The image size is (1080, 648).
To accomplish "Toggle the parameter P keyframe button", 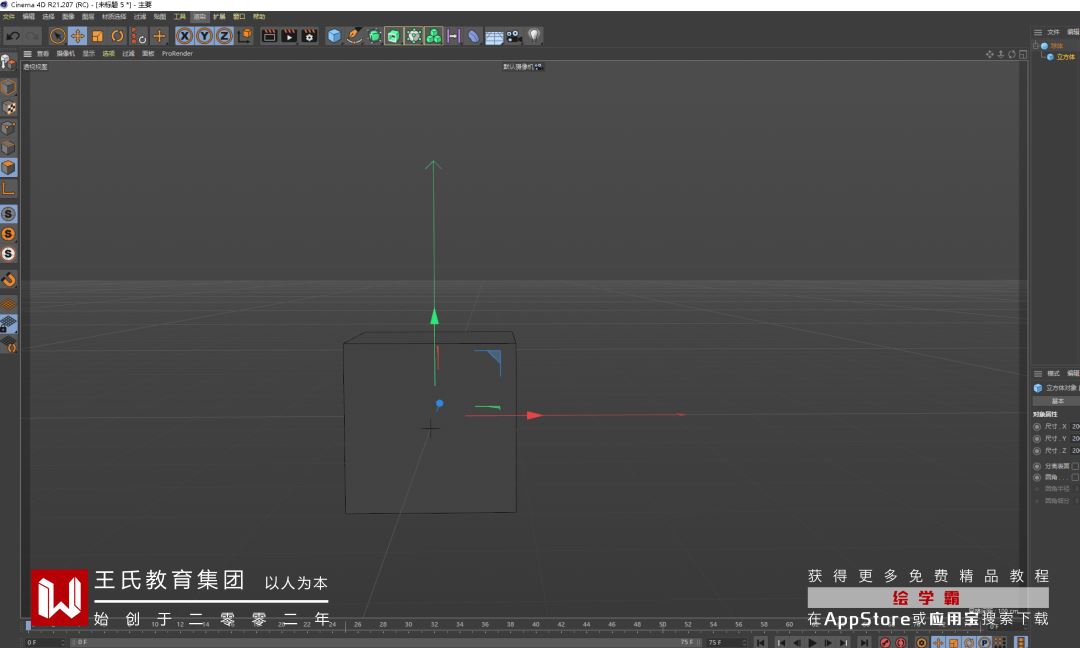I will coord(984,642).
